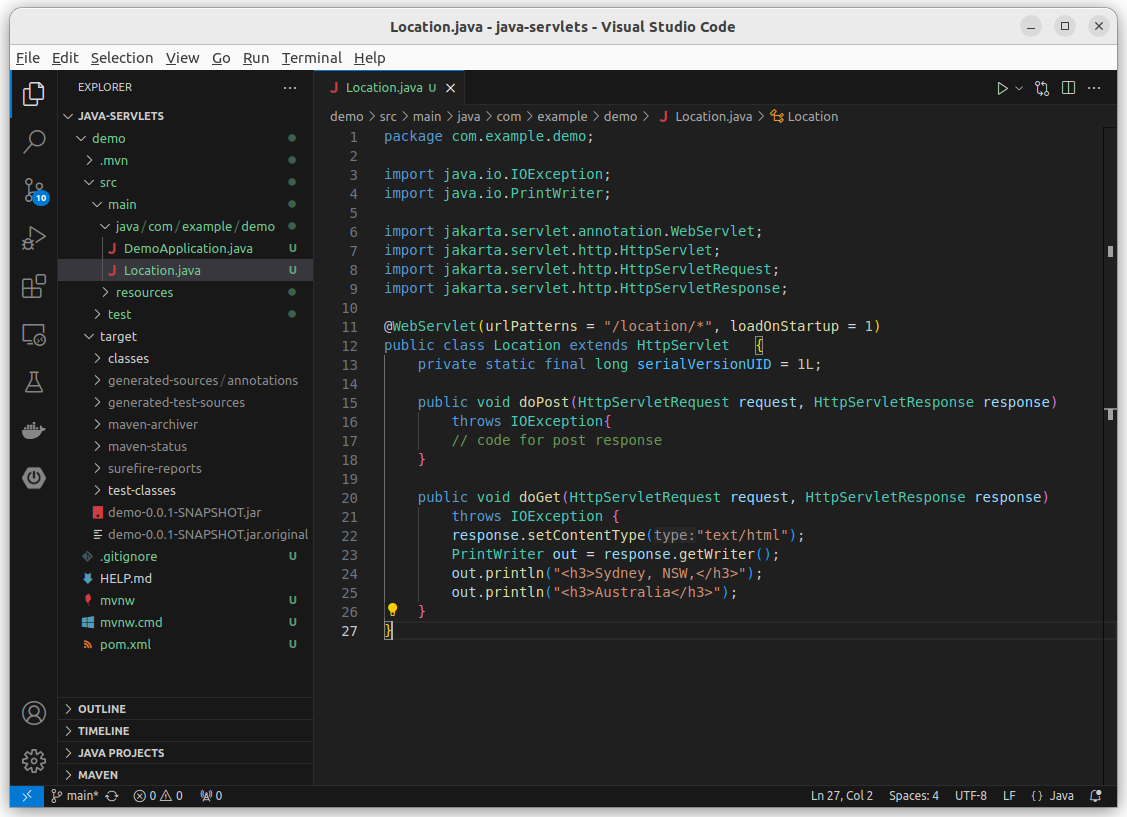Select demo-0.0.1-SNAPSHOT.jar file
Image resolution: width=1127 pixels, height=817 pixels.
[185, 512]
